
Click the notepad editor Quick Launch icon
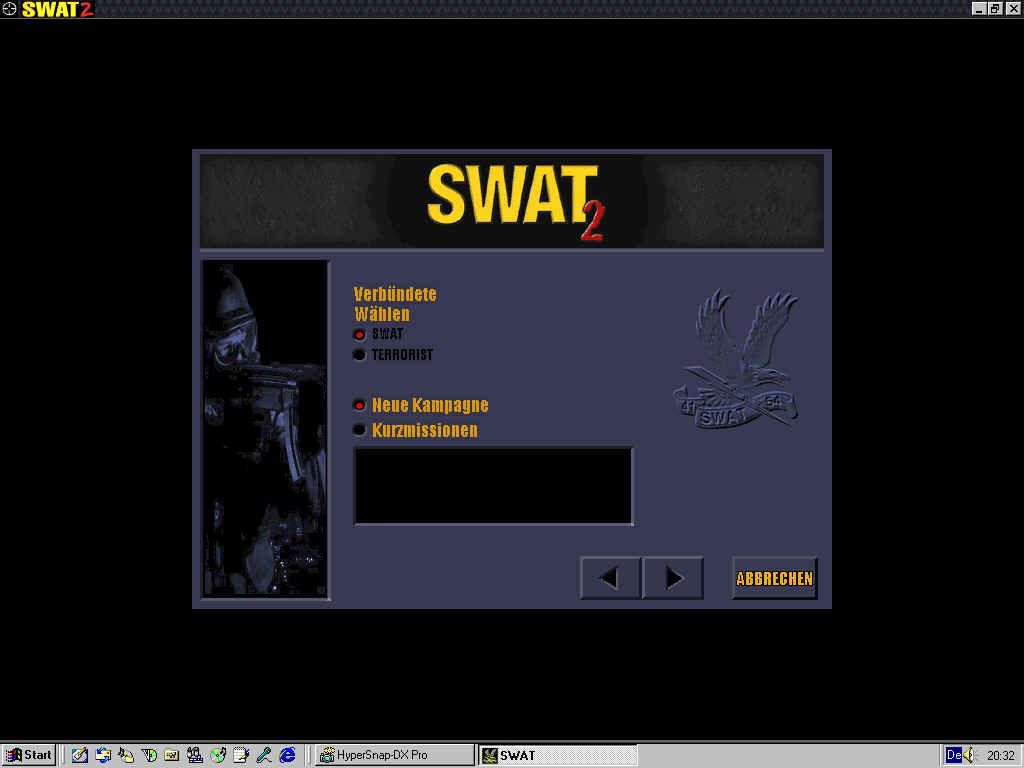pyautogui.click(x=241, y=755)
